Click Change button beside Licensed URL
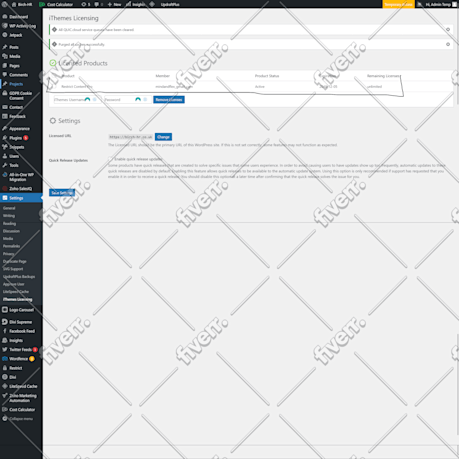 (x=163, y=137)
